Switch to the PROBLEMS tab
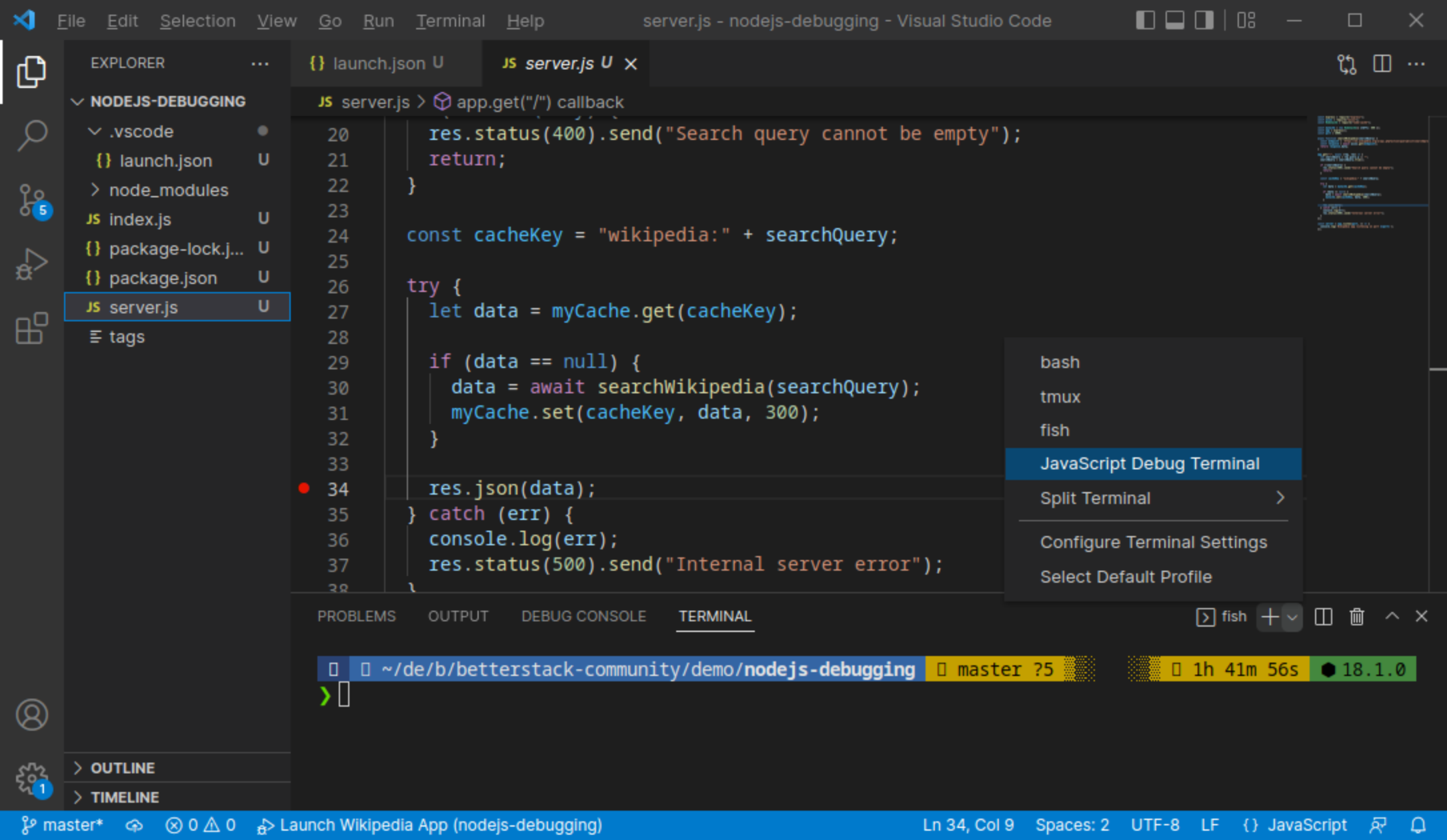Image resolution: width=1447 pixels, height=840 pixels. pyautogui.click(x=357, y=616)
